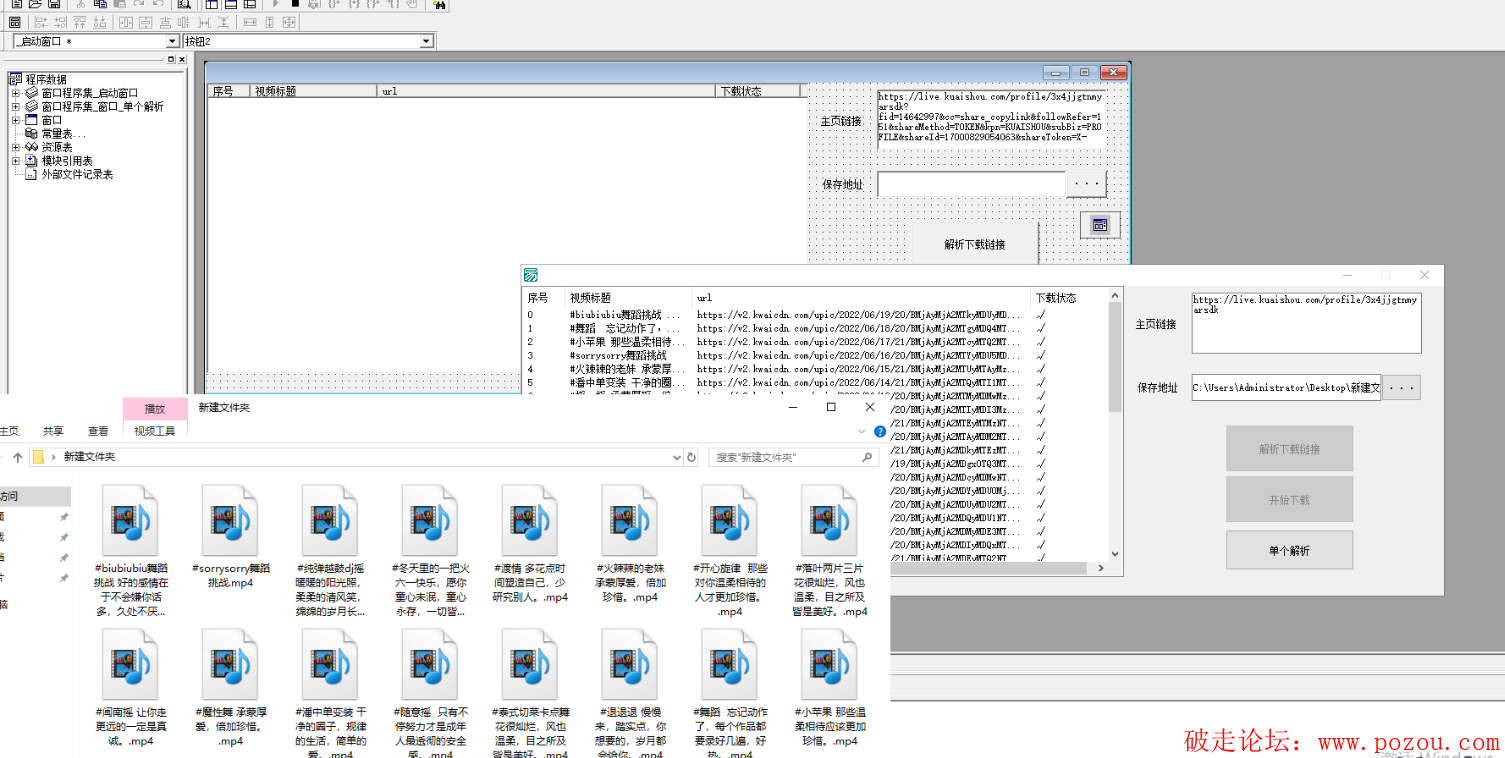Select the #退退退 video file
This screenshot has height=758, width=1505.
(x=630, y=693)
